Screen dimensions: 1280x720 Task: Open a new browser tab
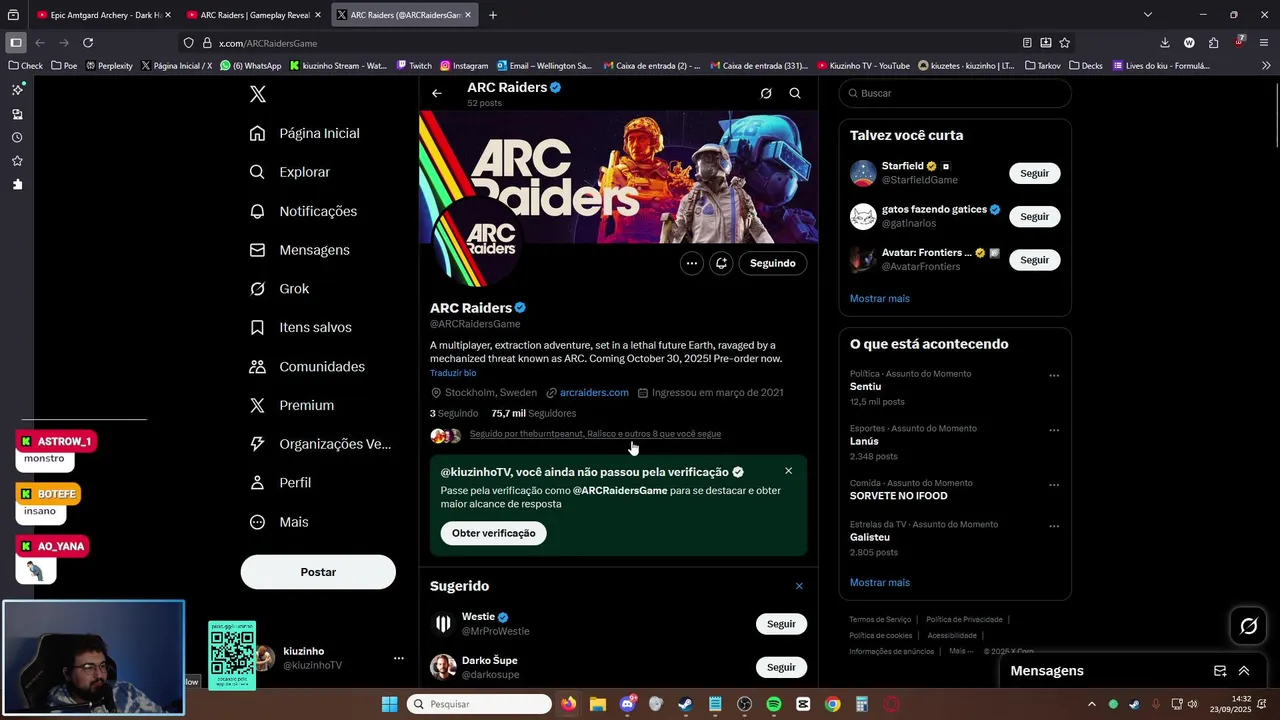pyautogui.click(x=493, y=15)
